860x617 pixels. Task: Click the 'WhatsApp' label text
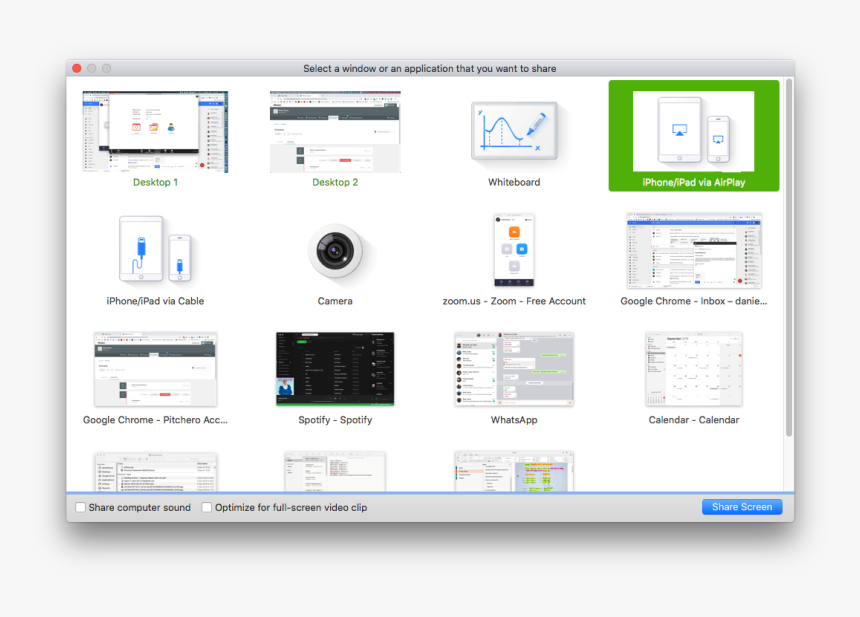point(514,420)
